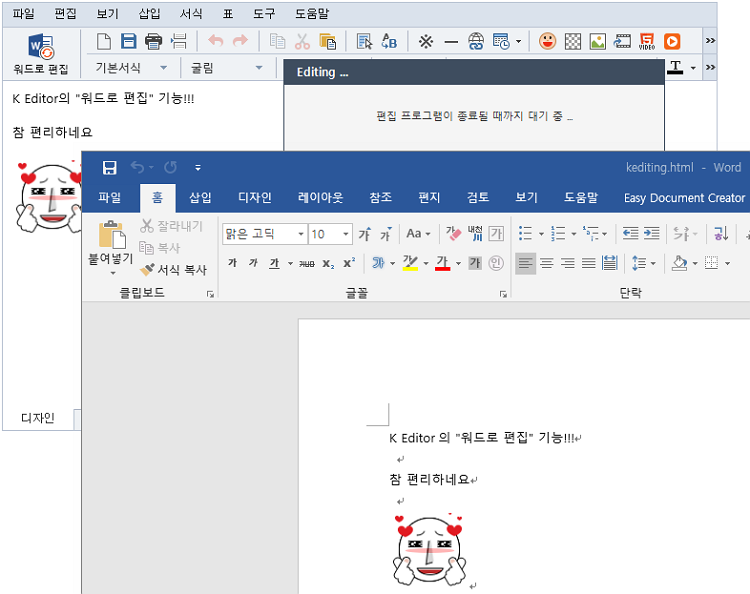
Task: Open the 맑은 고딕 font name dropdown in Word
Action: (301, 234)
